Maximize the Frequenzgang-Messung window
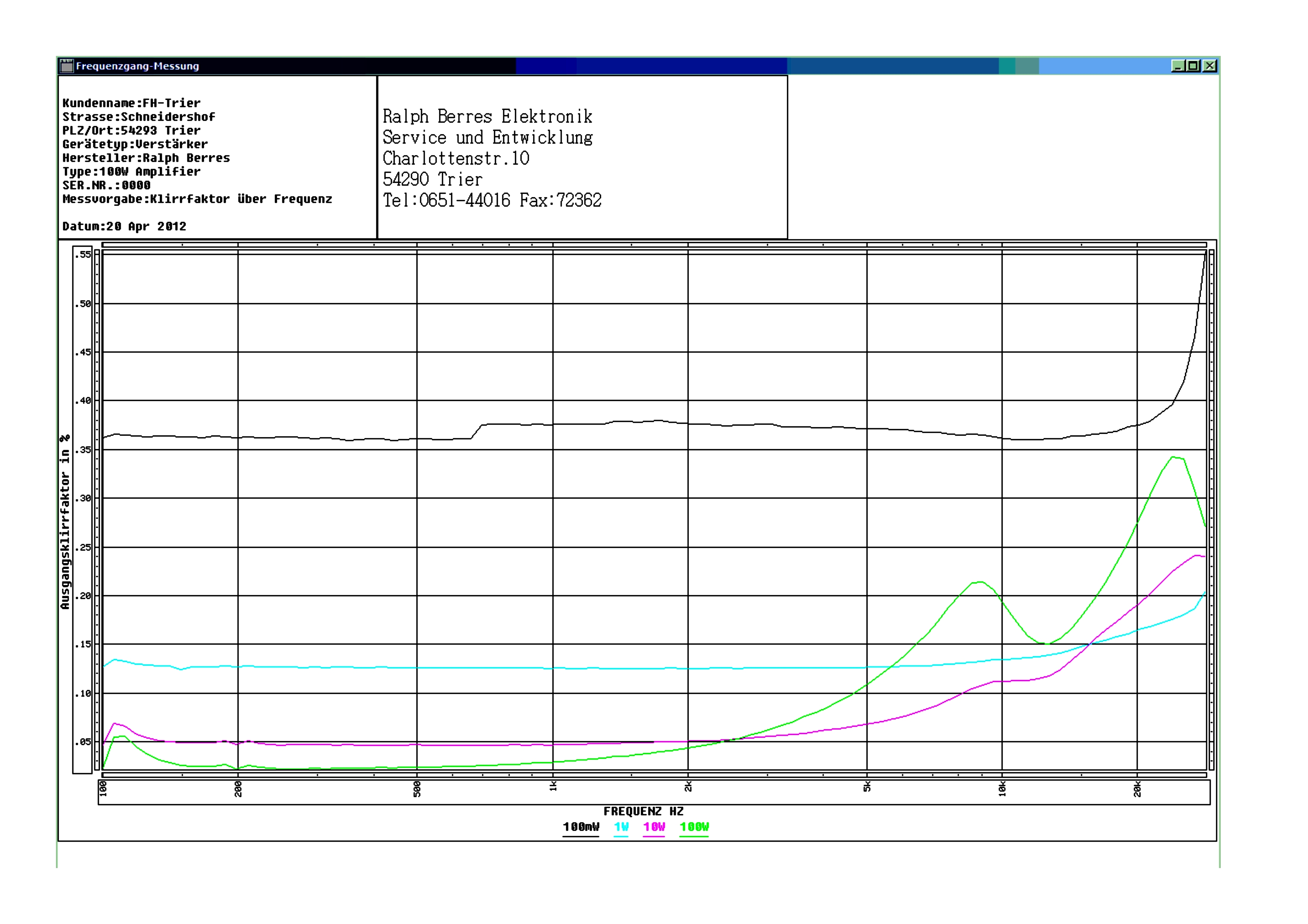 1193,66
